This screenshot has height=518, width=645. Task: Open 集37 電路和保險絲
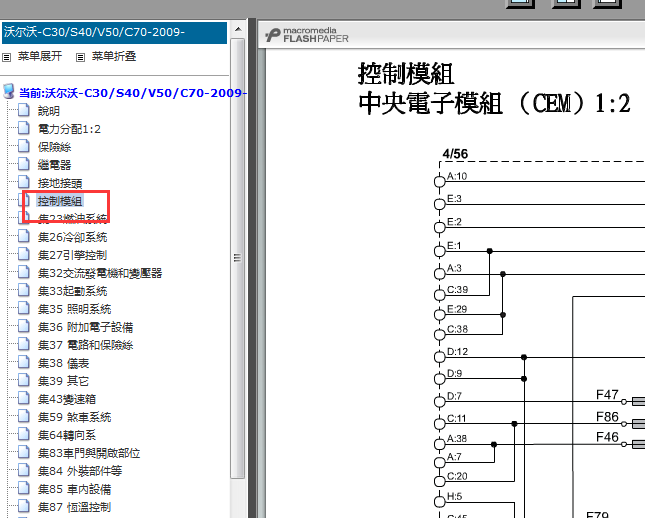tap(86, 345)
